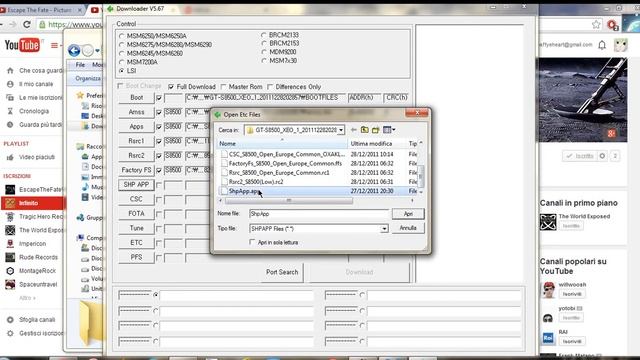Select the LSI radio button
Screen dimensions: 640x360
121,71
